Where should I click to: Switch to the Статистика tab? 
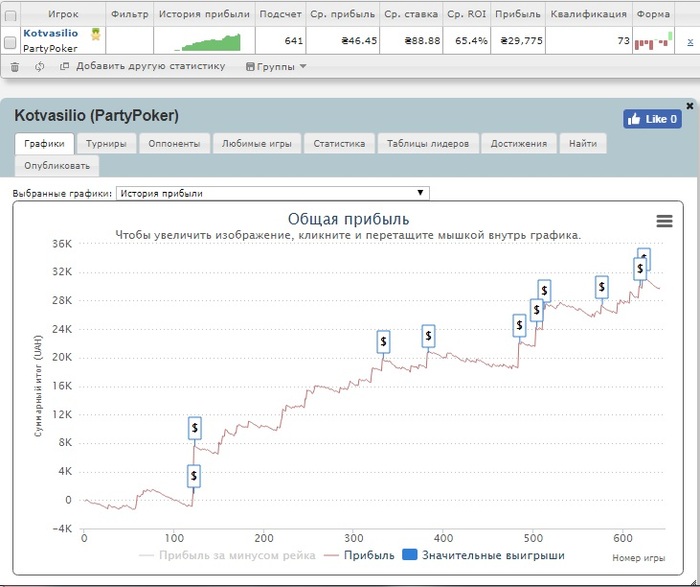(x=339, y=144)
